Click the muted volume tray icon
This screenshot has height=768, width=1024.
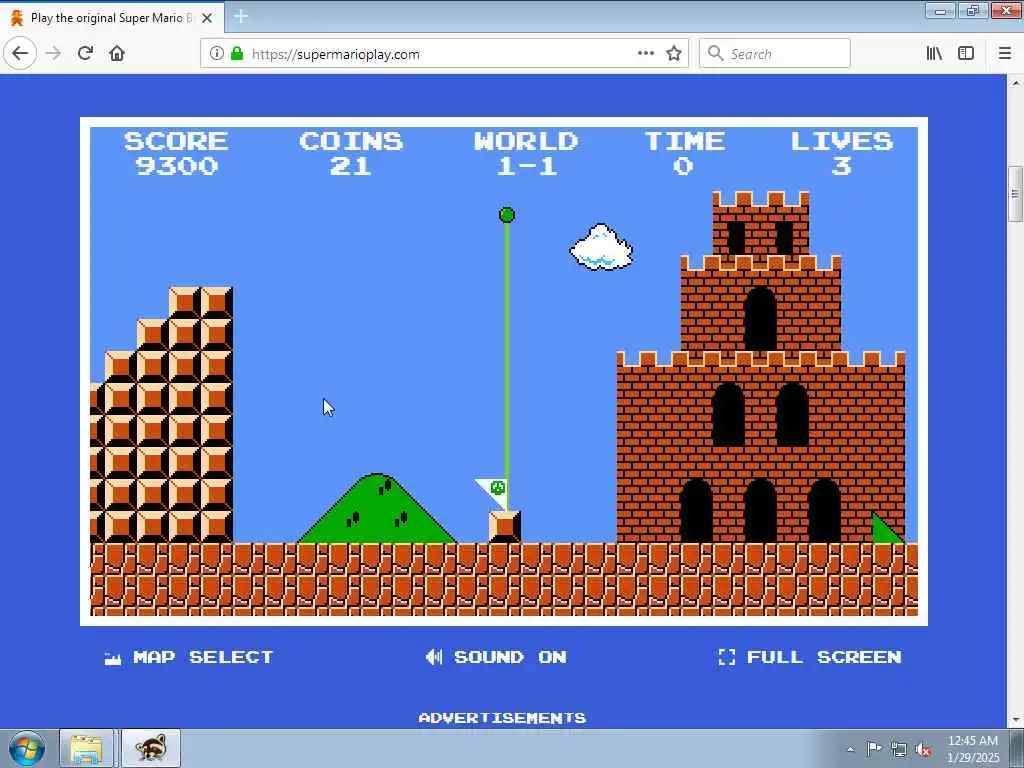(x=923, y=750)
